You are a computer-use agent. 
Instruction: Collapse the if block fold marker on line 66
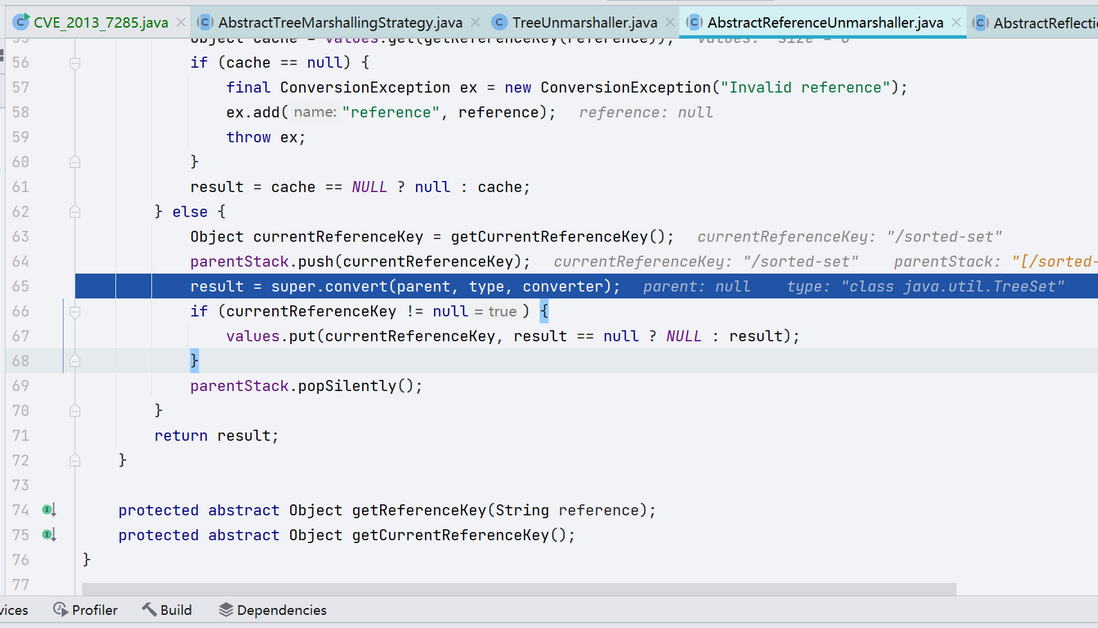pyautogui.click(x=75, y=312)
